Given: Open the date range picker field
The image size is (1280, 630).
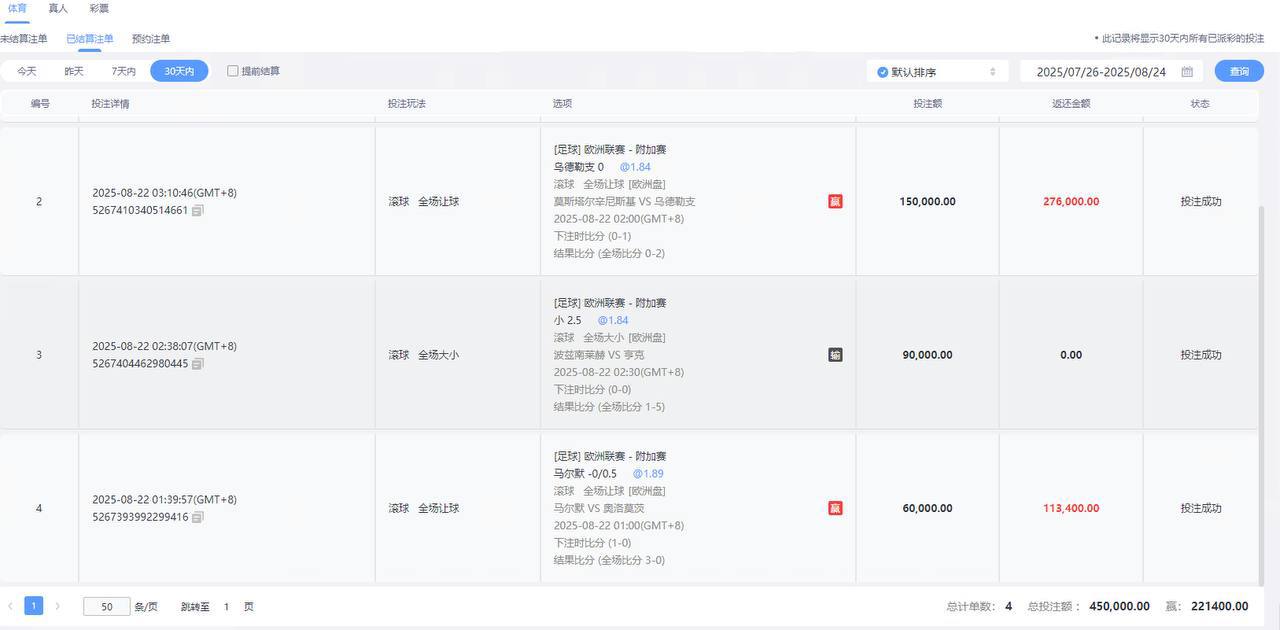Looking at the screenshot, I should pos(1100,72).
